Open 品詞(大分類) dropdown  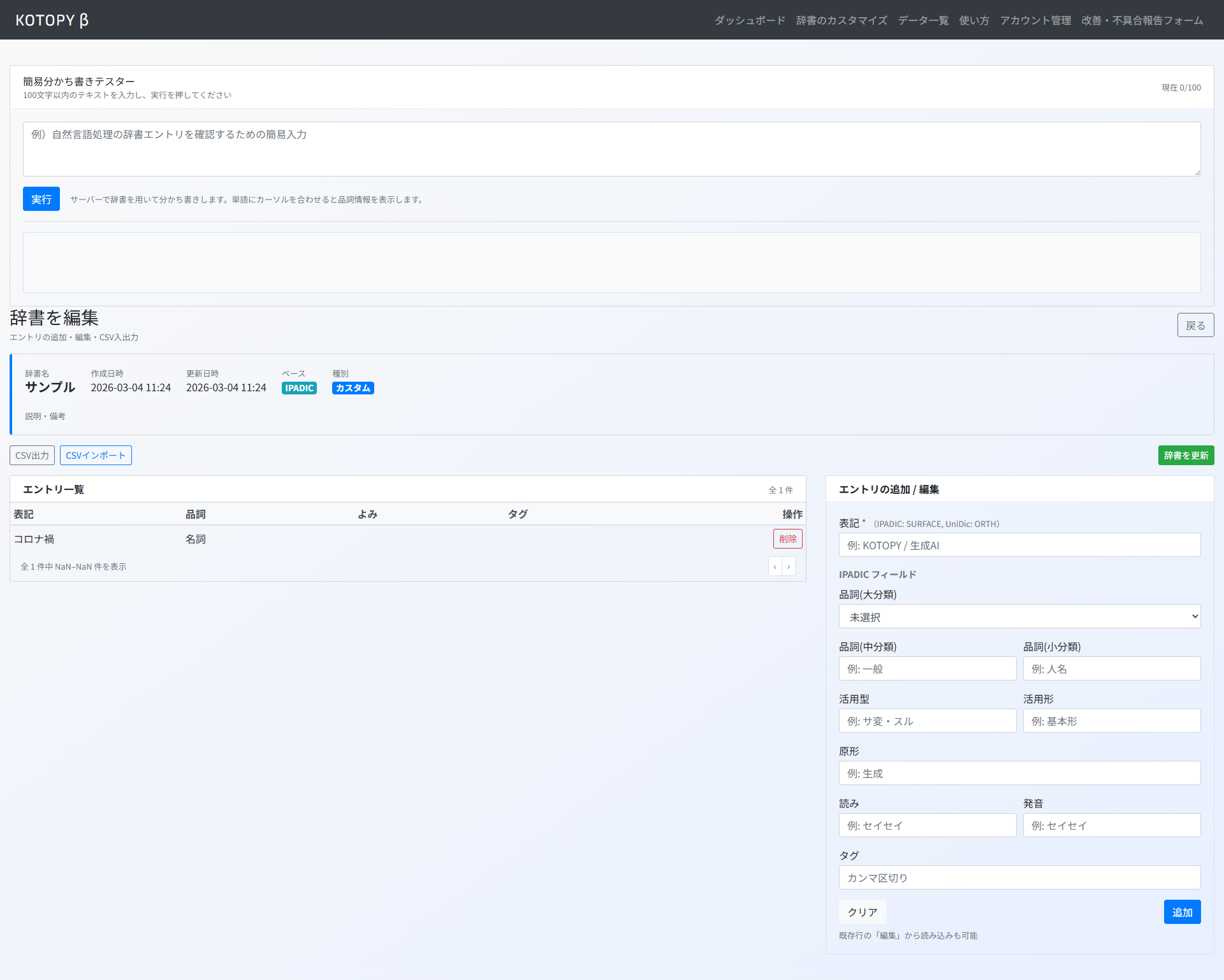click(1019, 617)
